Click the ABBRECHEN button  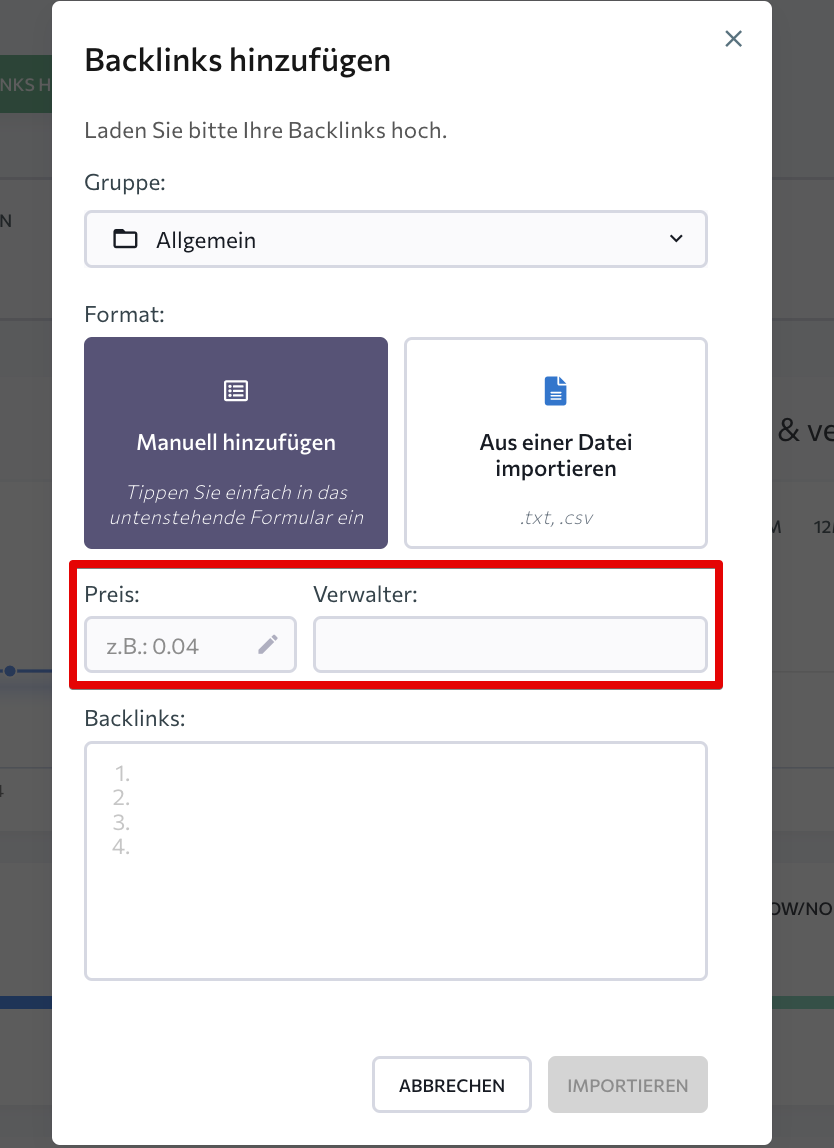452,1085
